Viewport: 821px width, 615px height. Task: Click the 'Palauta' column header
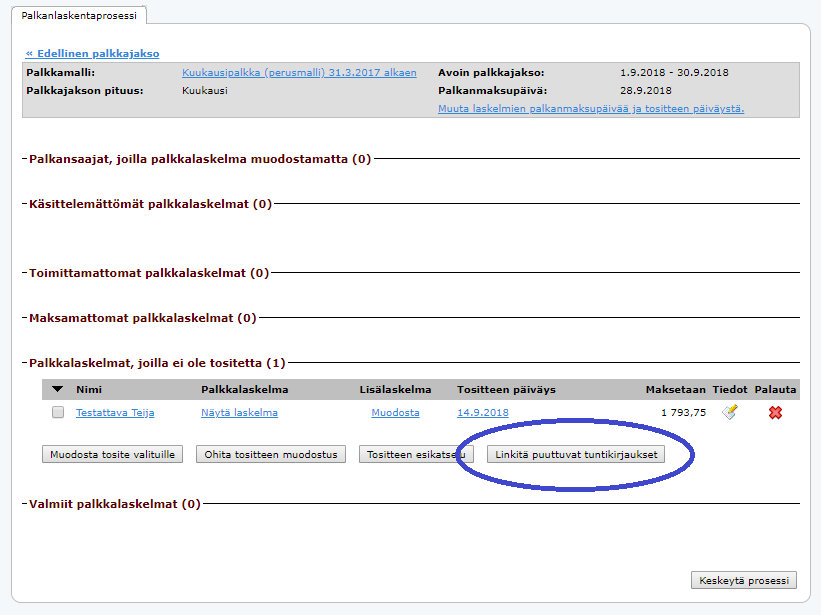pyautogui.click(x=775, y=389)
